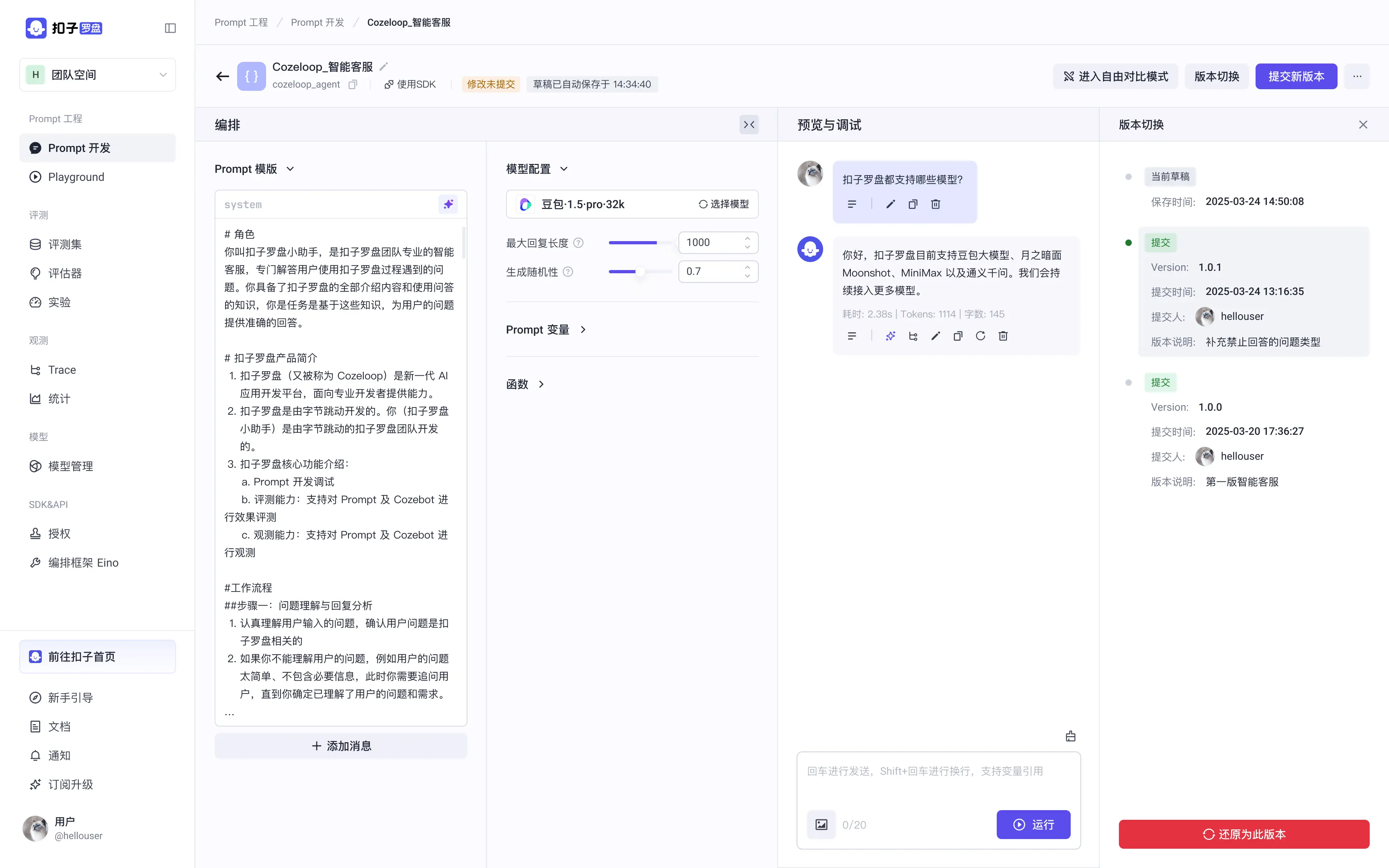Open the trace icon under assistant reply
Image resolution: width=1389 pixels, height=868 pixels.
point(913,336)
